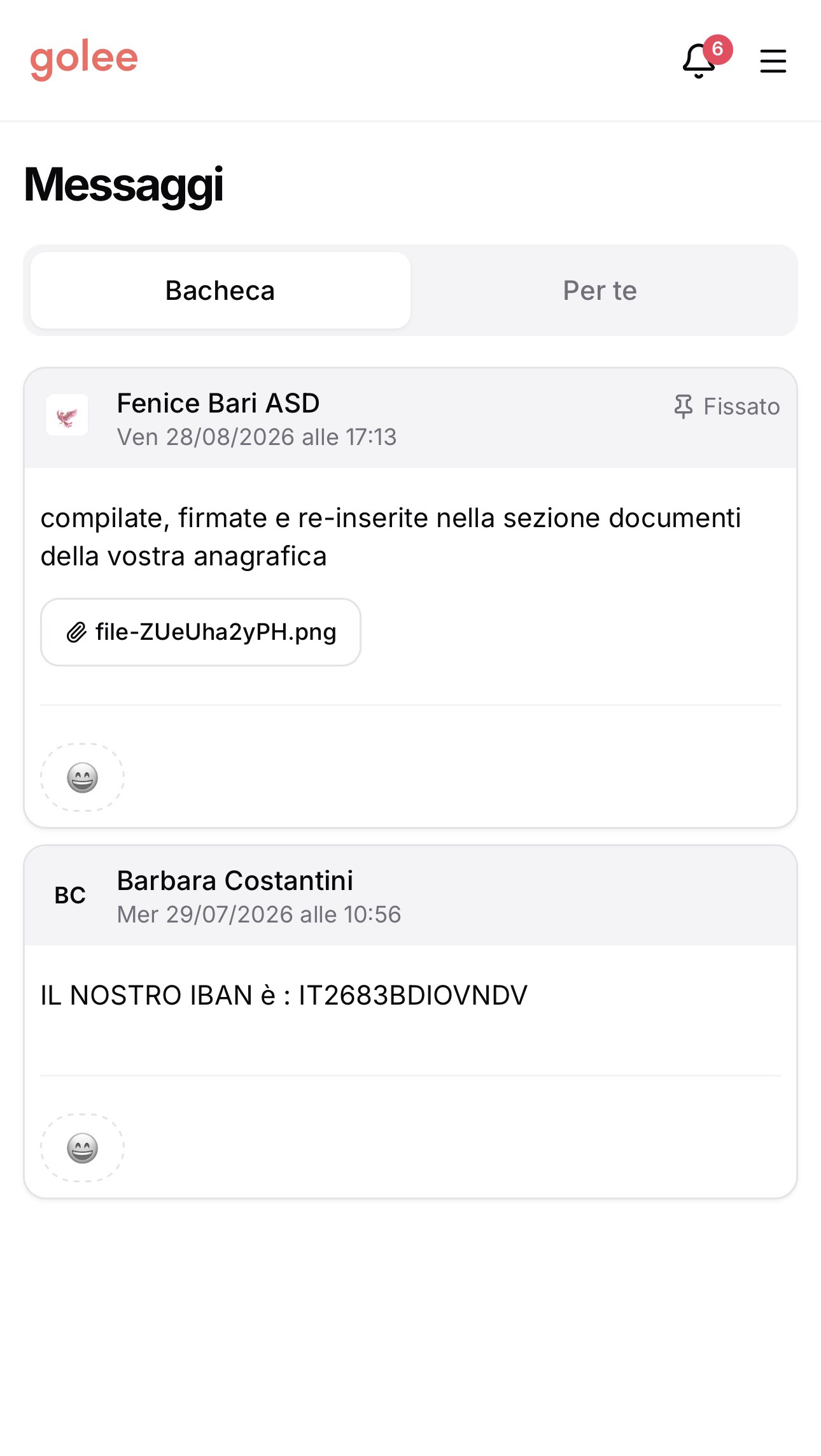The height and width of the screenshot is (1456, 821).
Task: Add emoji reaction to Fenice Bari post
Action: click(x=83, y=777)
